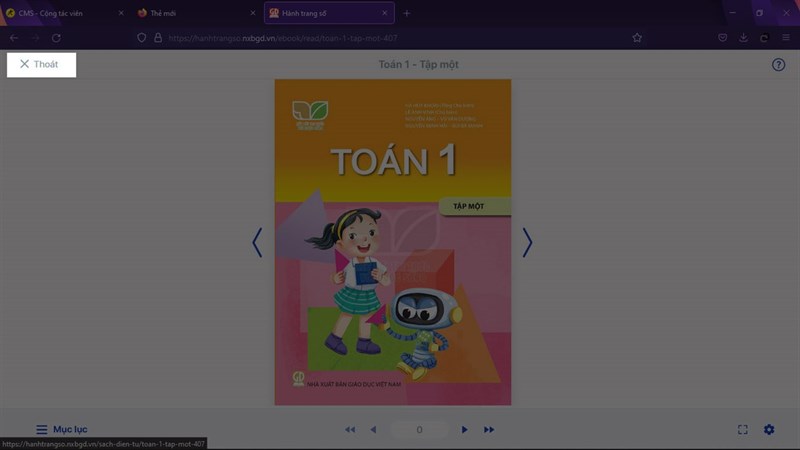Bookmark this page with the star icon
Image resolution: width=800 pixels, height=450 pixels.
[x=637, y=37]
